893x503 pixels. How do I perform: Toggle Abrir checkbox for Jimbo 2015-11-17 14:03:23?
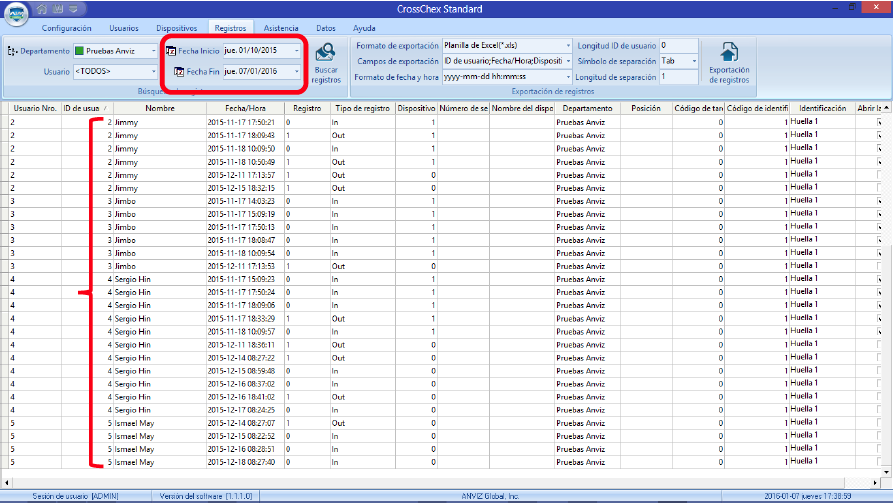pyautogui.click(x=879, y=201)
